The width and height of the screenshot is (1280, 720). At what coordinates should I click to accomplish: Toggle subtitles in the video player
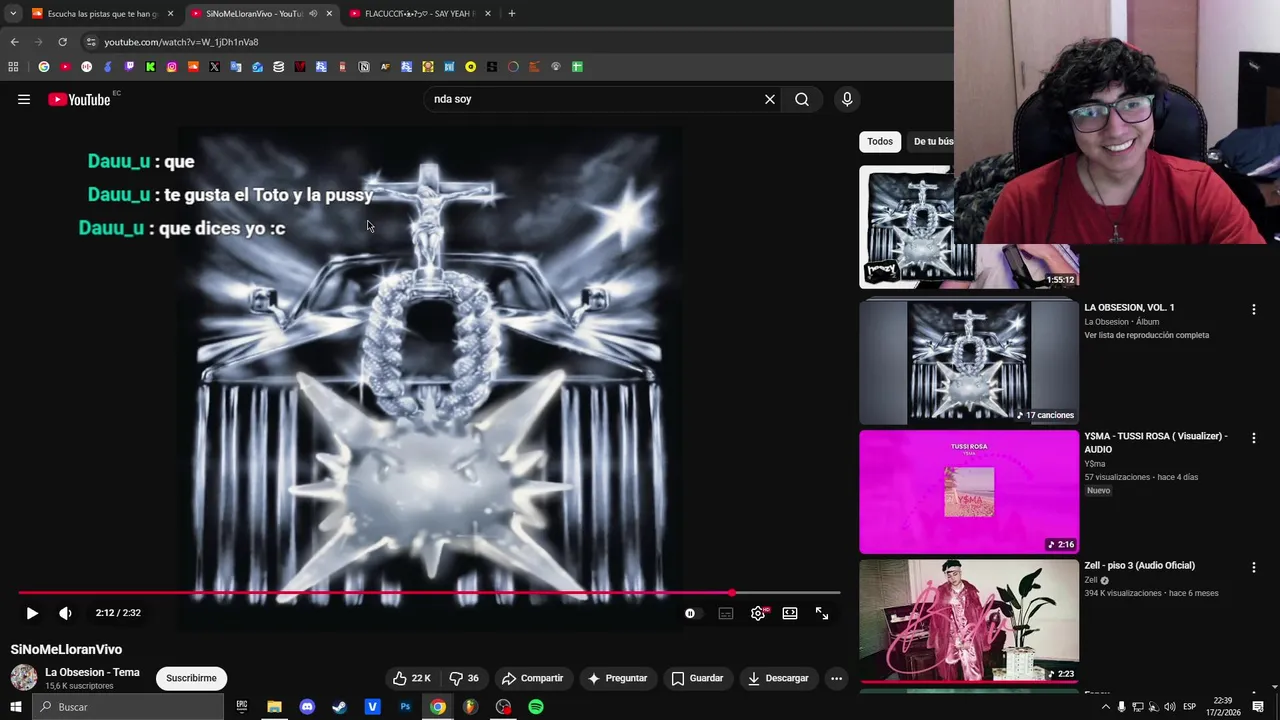pos(726,613)
